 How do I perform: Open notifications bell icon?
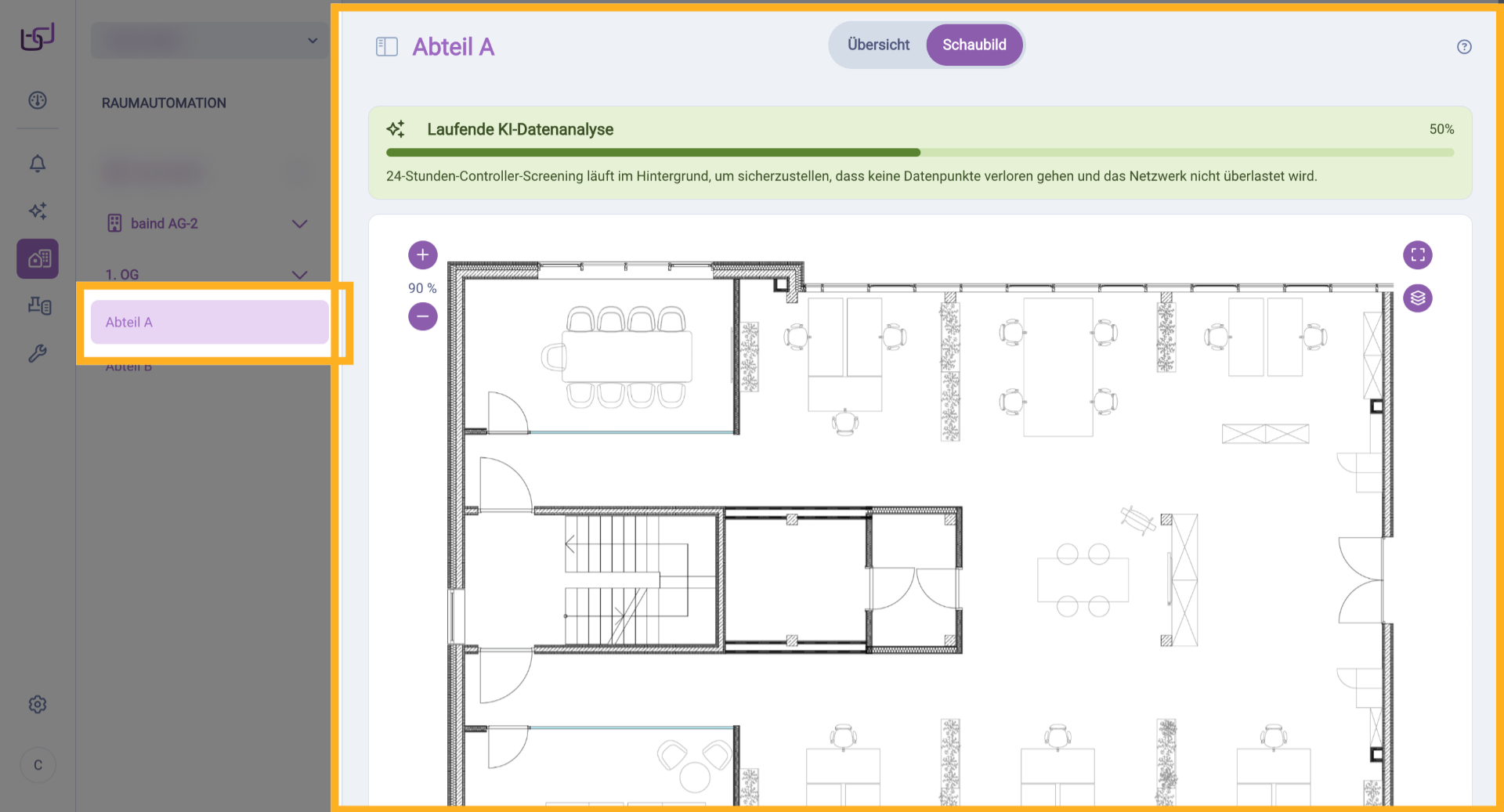coord(38,163)
